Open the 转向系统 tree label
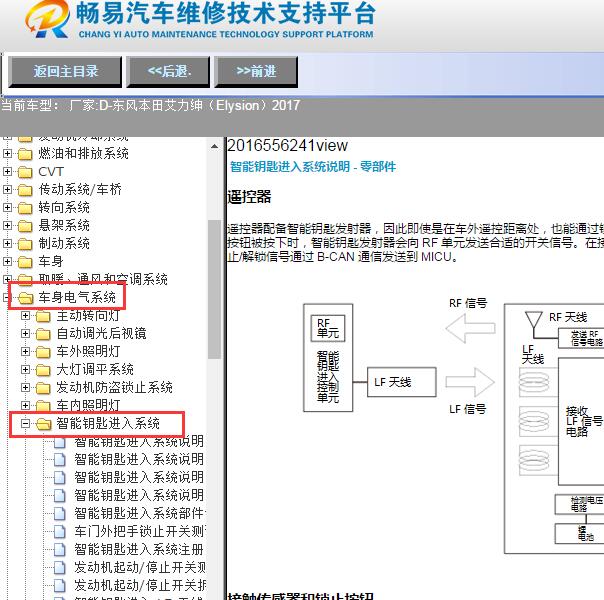This screenshot has width=604, height=600. point(64,207)
